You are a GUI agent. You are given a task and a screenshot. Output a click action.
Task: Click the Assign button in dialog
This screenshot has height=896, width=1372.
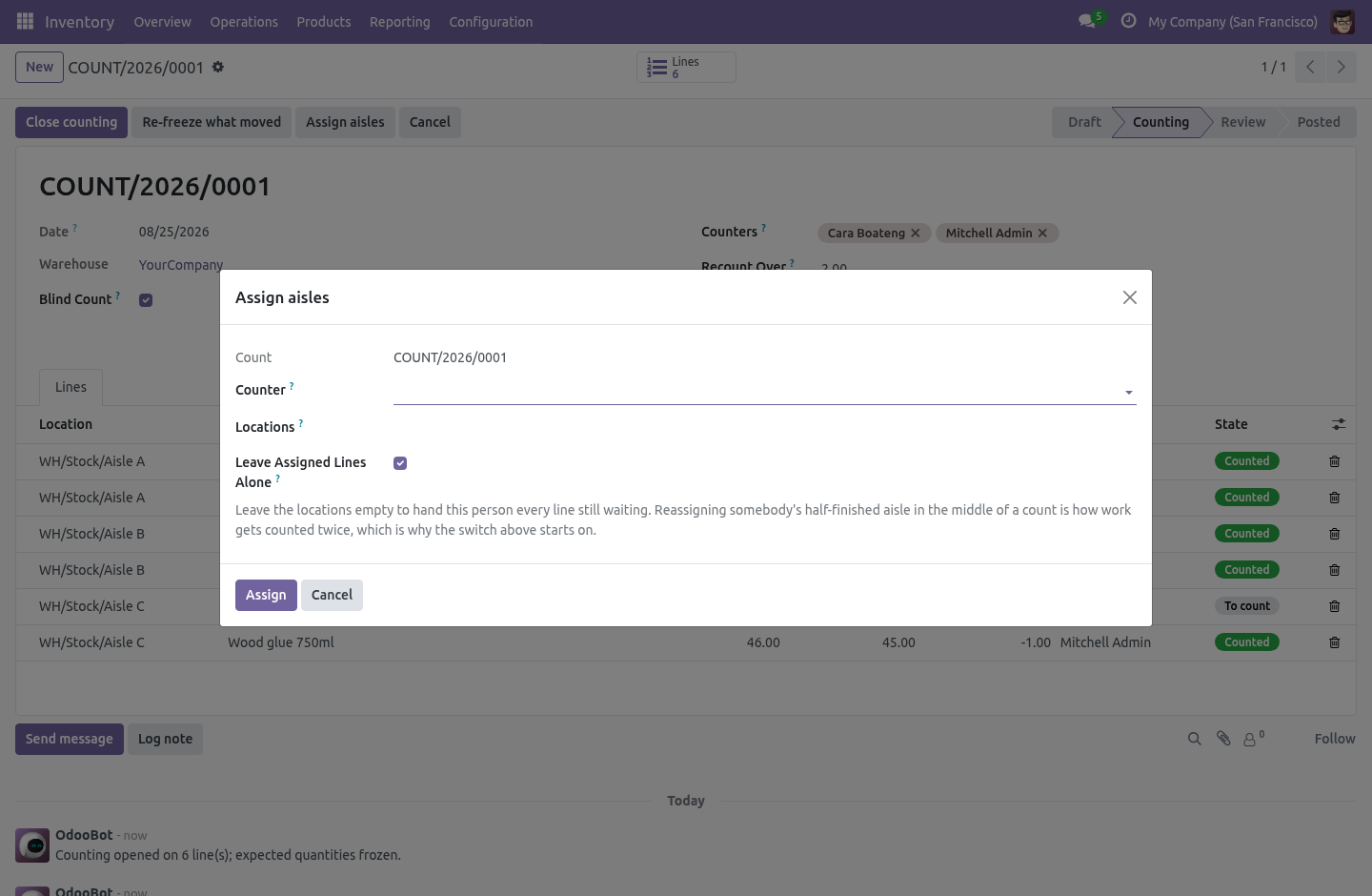[266, 595]
